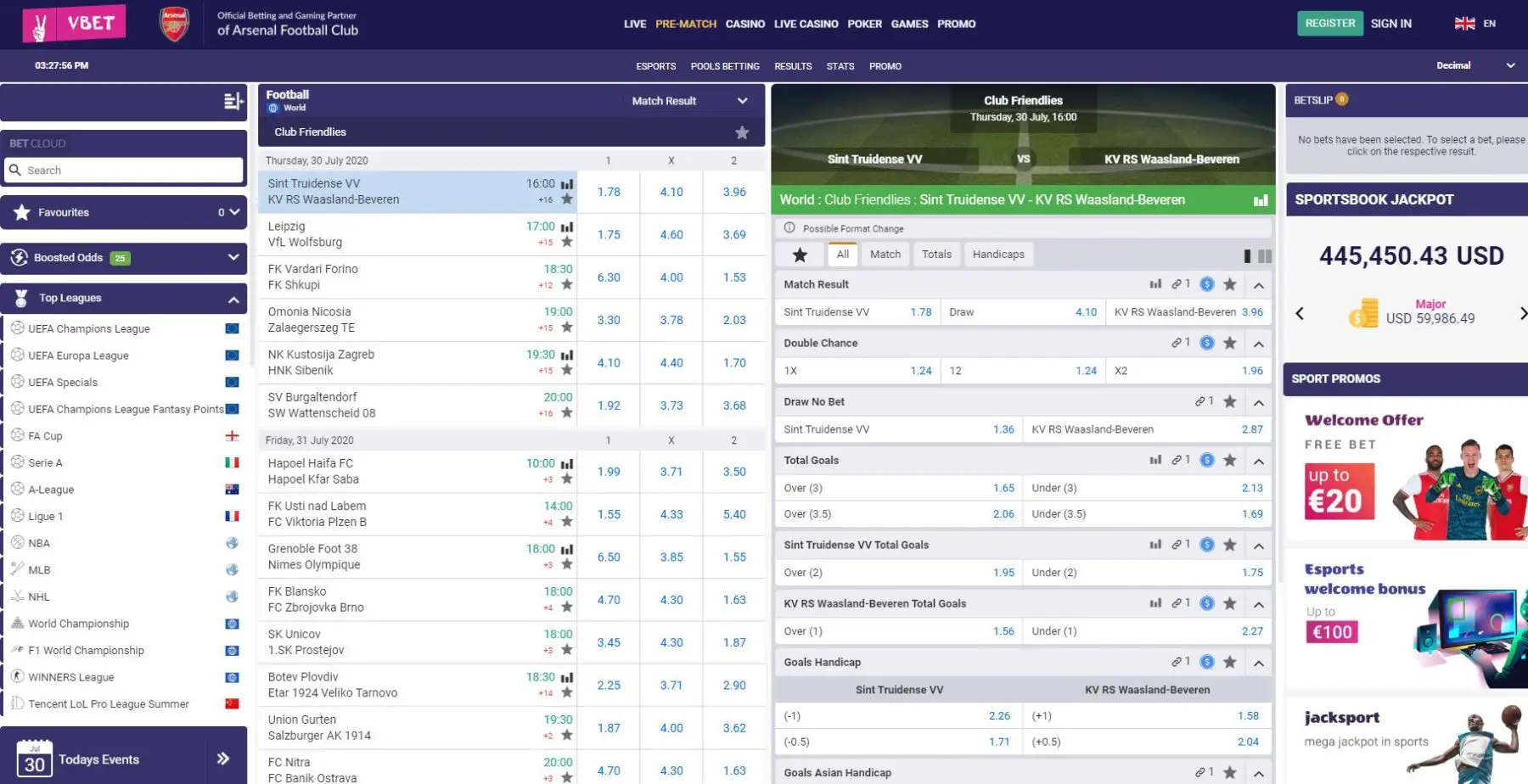
Task: Click the Match Result cashout dollar icon
Action: (1207, 284)
